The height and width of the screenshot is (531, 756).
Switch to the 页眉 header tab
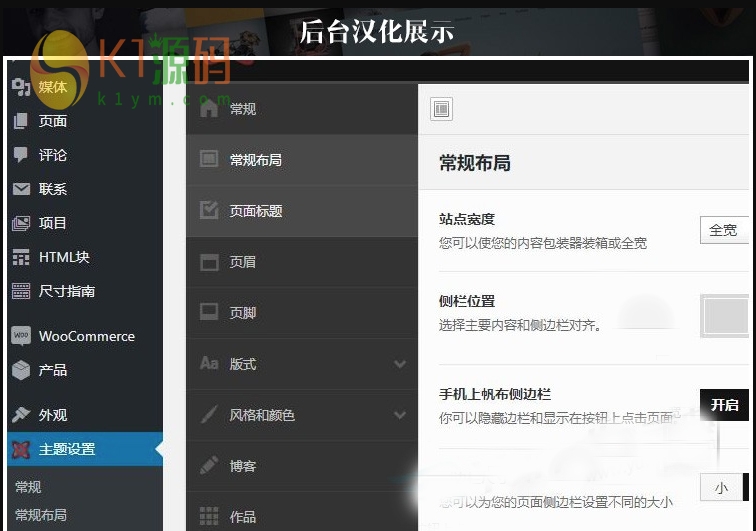[x=243, y=262]
